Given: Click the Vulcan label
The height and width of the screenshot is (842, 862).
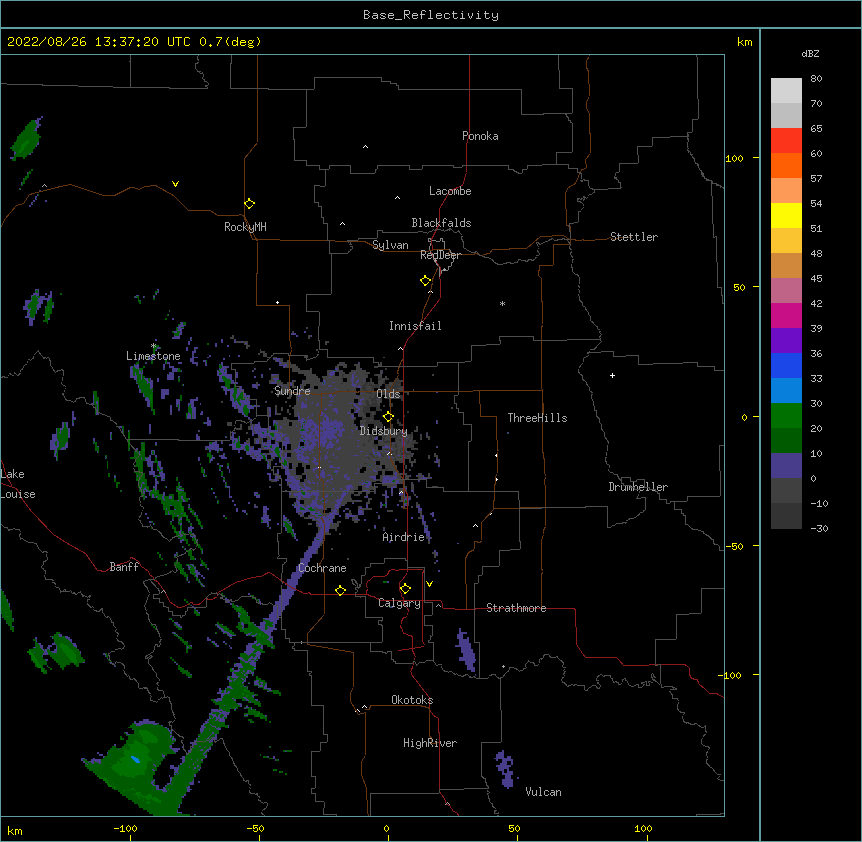Looking at the screenshot, I should 543,792.
